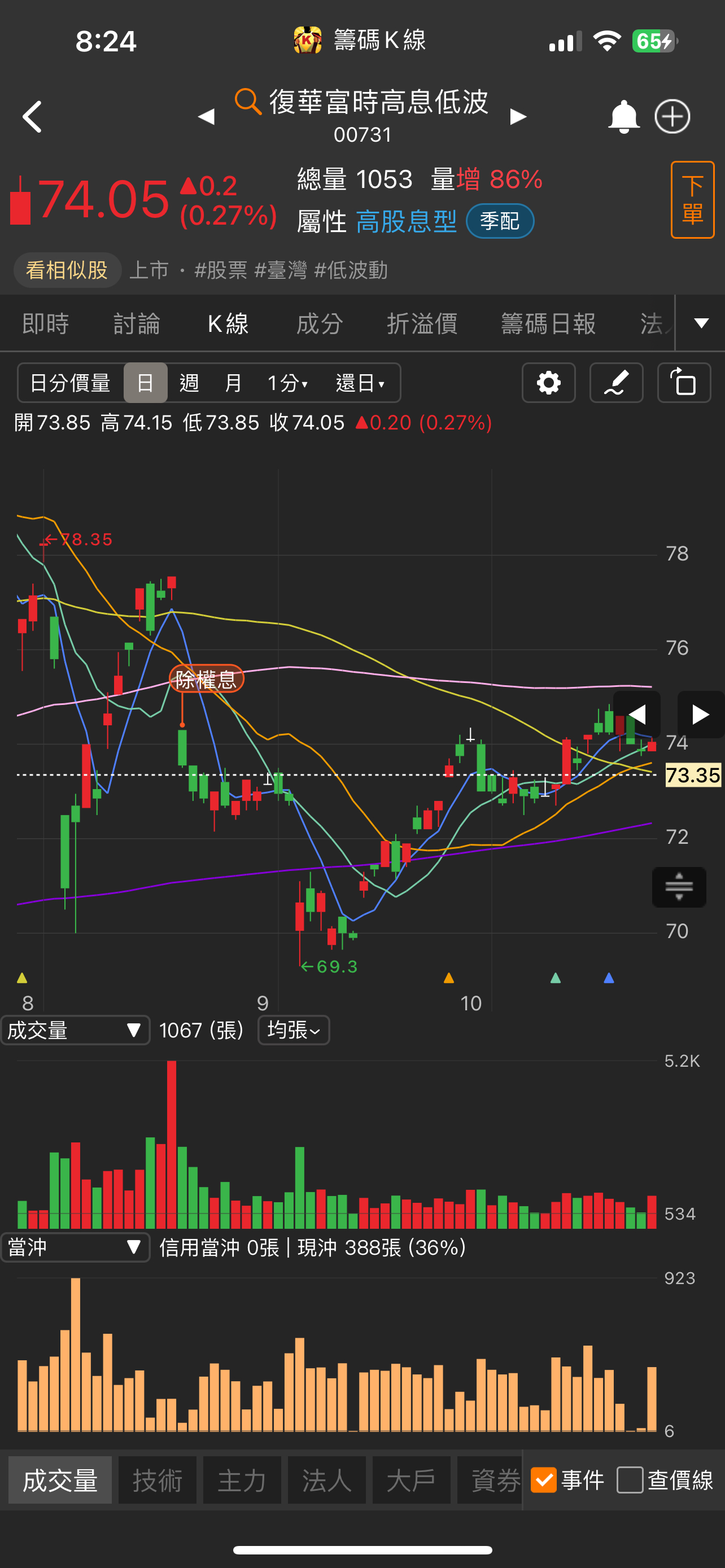725x1568 pixels.
Task: Tap the red candlestick price icon
Action: click(20, 201)
